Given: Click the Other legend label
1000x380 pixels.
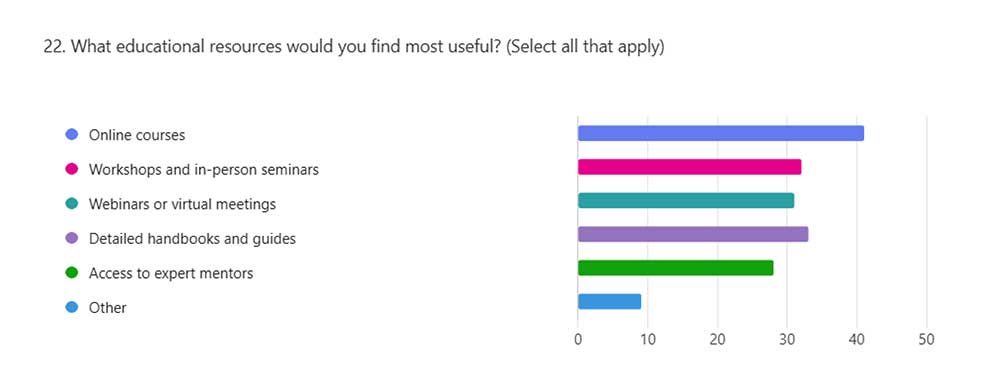Looking at the screenshot, I should pos(108,308).
